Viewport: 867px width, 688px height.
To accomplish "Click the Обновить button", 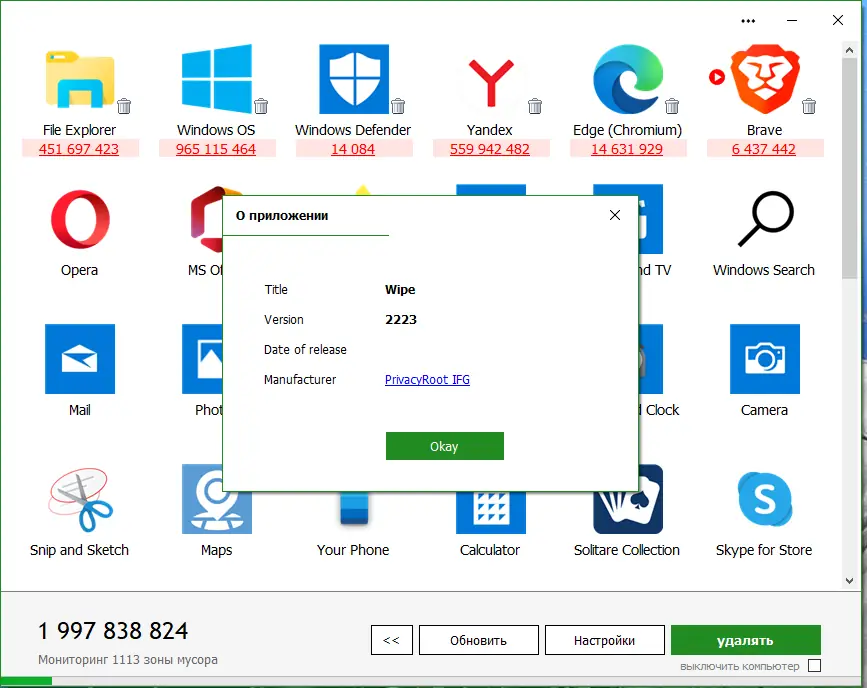I will (478, 640).
